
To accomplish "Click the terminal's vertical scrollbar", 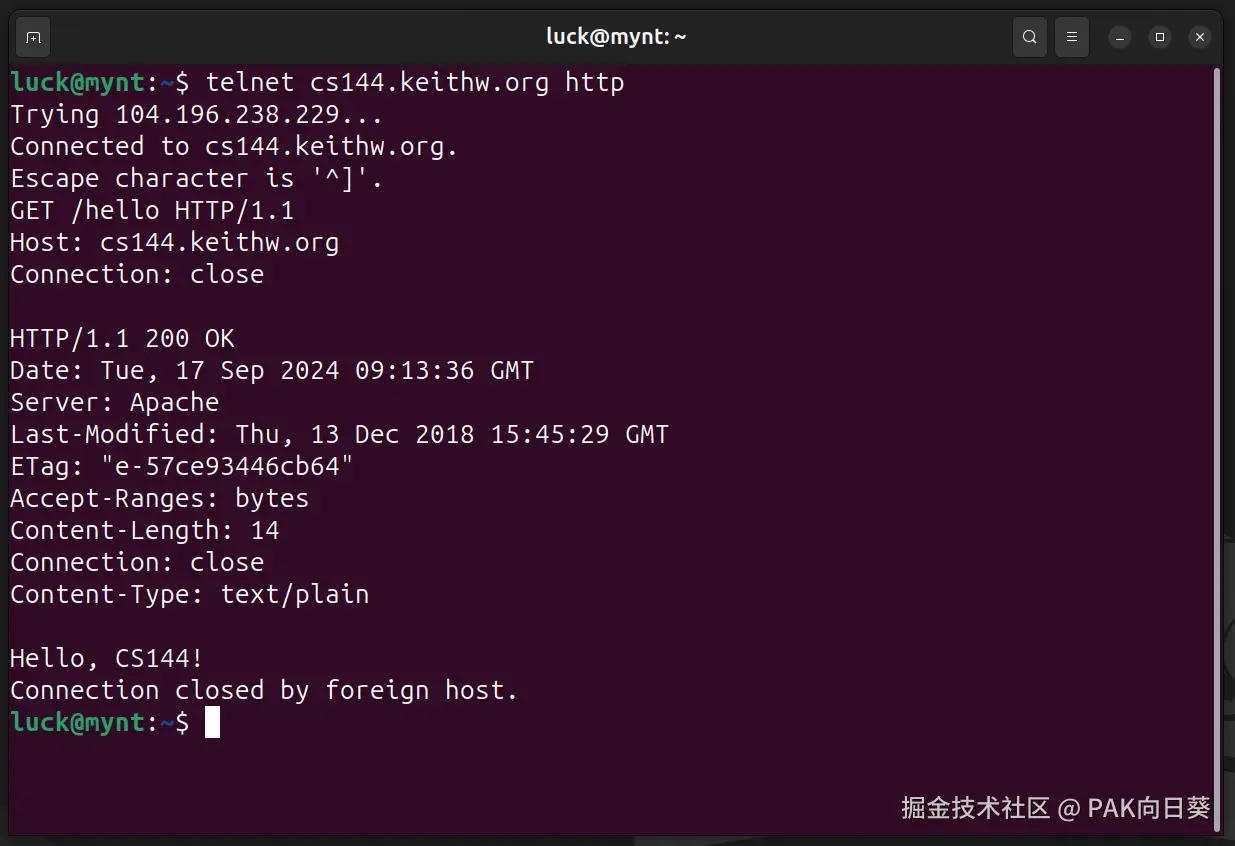I will [x=1217, y=400].
